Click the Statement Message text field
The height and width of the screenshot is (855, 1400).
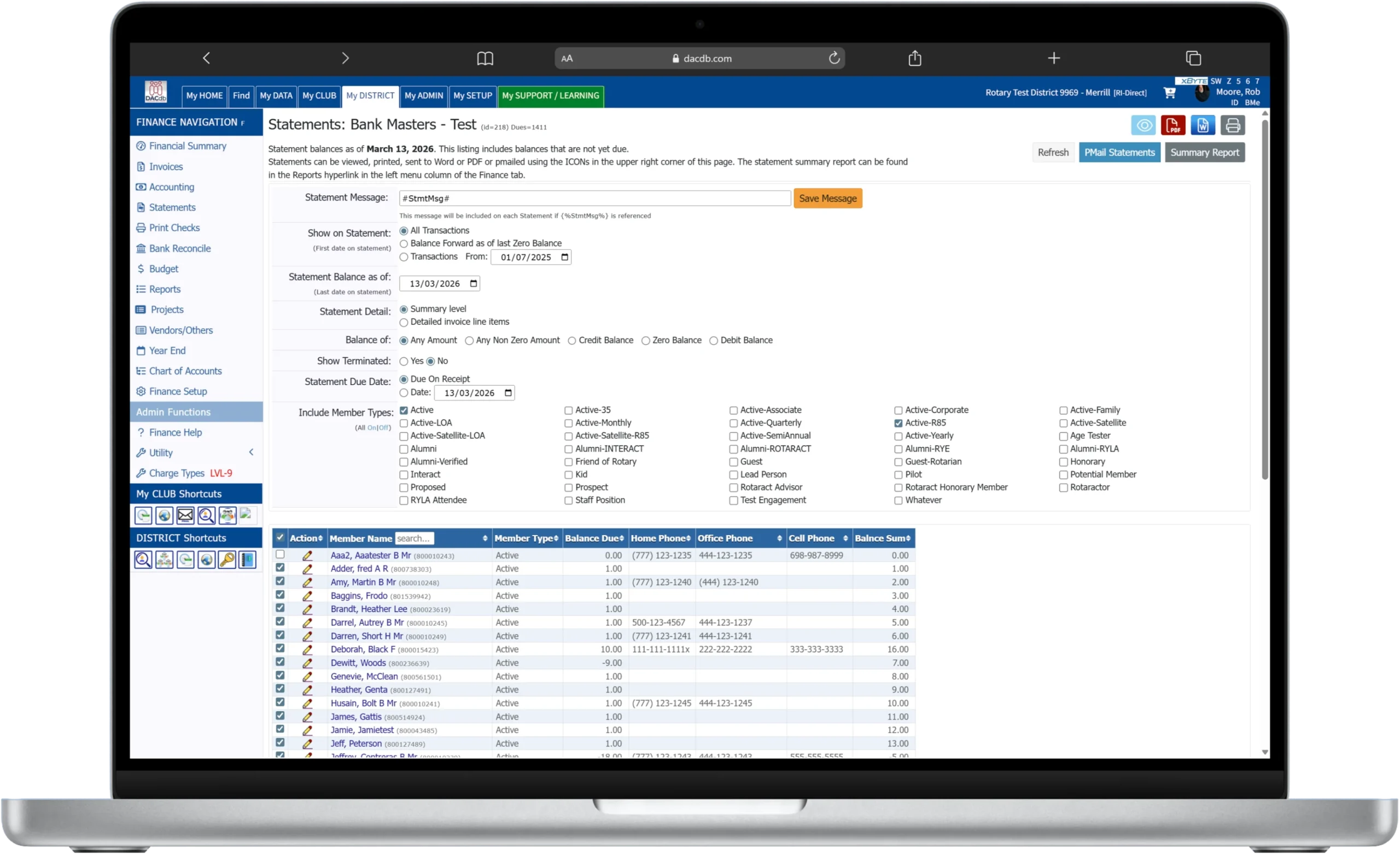point(594,199)
